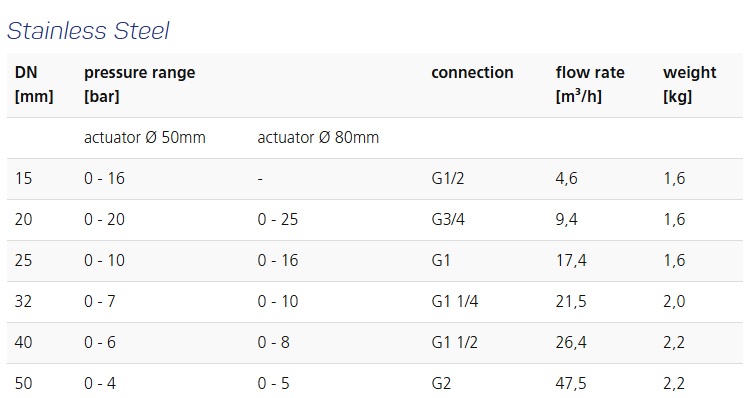Click the connection column header
The height and width of the screenshot is (398, 748).
tap(472, 73)
